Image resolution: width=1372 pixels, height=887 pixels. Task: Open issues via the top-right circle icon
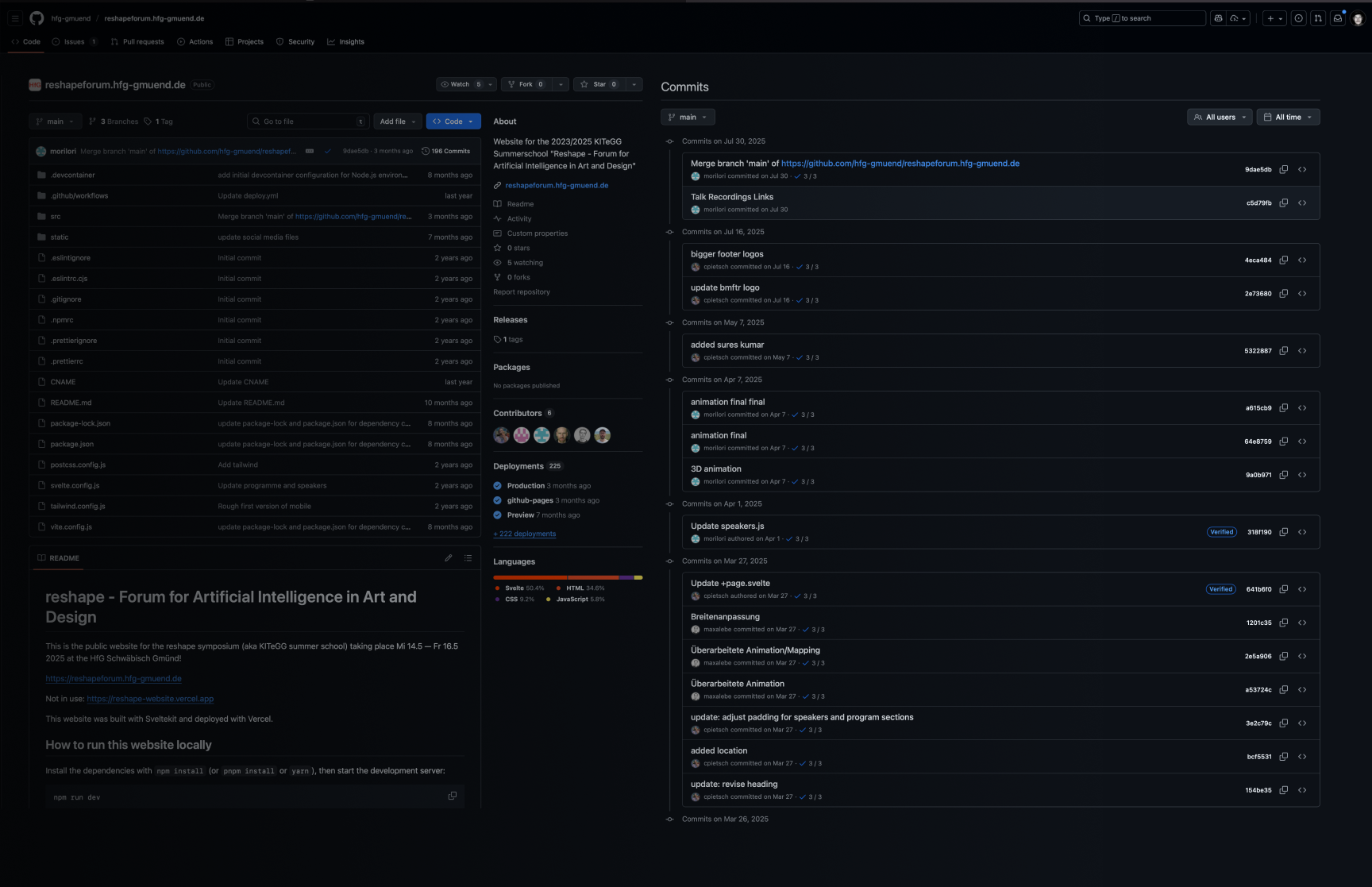[x=1300, y=17]
